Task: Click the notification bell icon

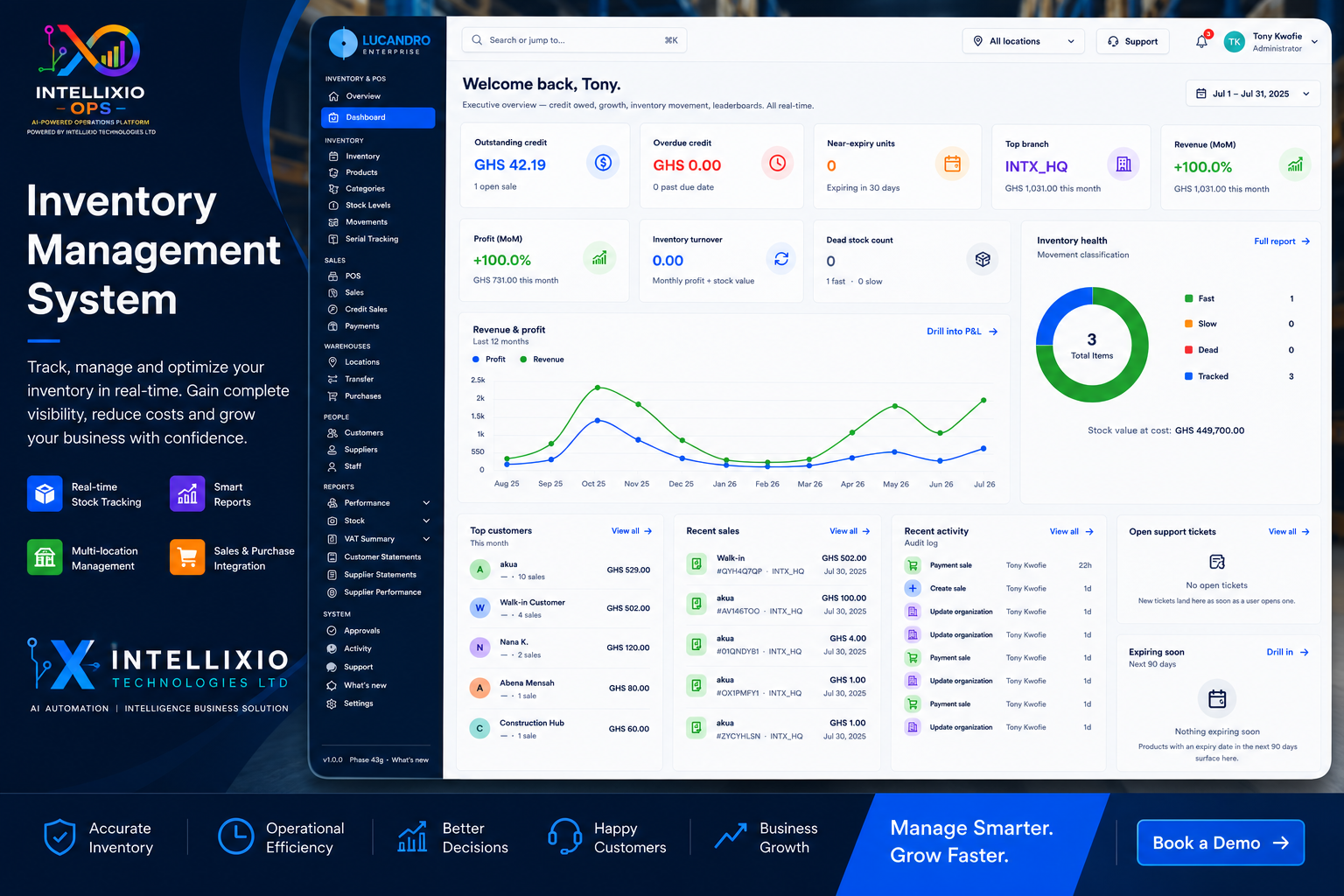Action: pyautogui.click(x=1202, y=41)
